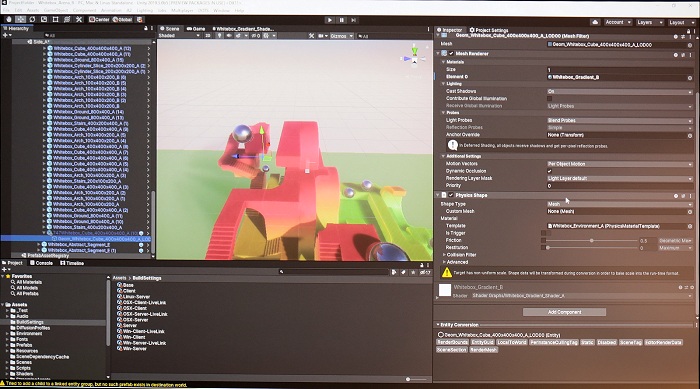Select the Rect transform tool
Image resolution: width=700 pixels, height=389 pixels.
pyautogui.click(x=55, y=20)
